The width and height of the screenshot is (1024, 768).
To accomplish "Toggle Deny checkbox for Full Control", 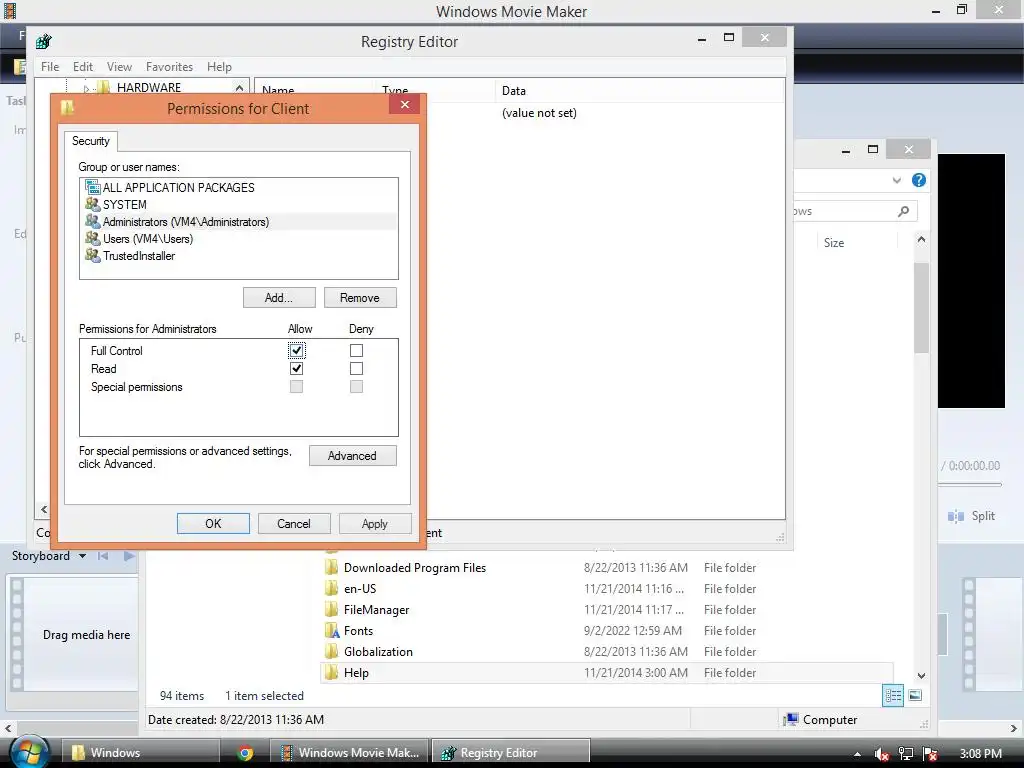I will point(356,351).
